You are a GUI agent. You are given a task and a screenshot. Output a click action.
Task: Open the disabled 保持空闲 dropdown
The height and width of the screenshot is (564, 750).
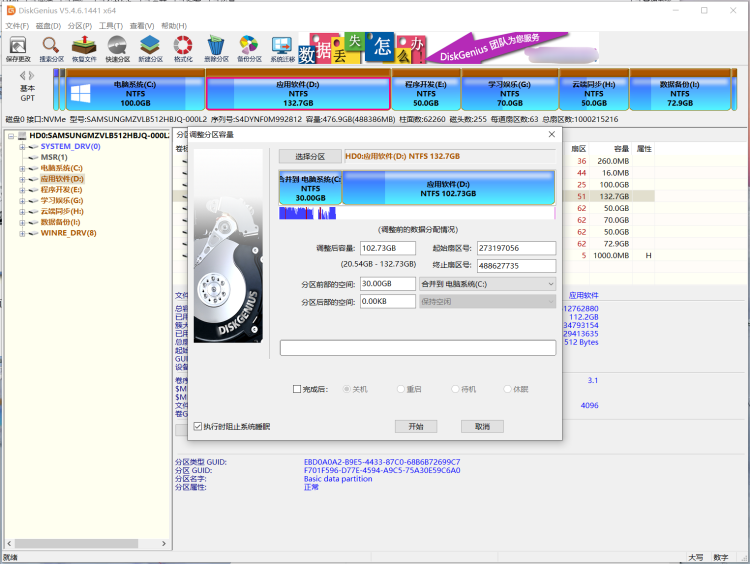(x=487, y=301)
